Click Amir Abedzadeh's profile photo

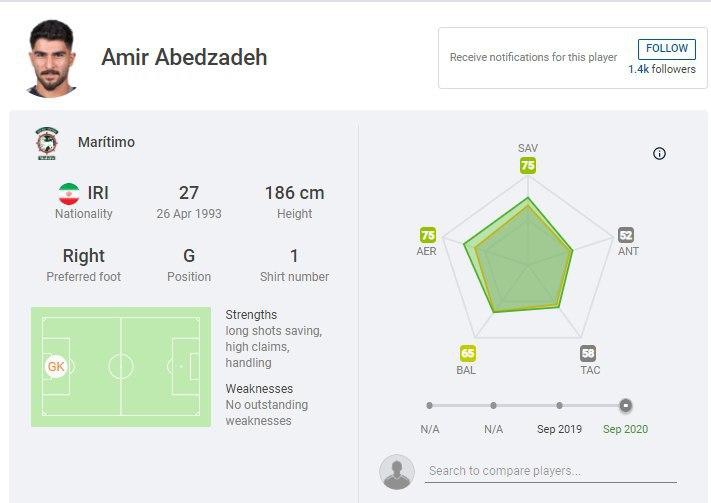tap(50, 57)
